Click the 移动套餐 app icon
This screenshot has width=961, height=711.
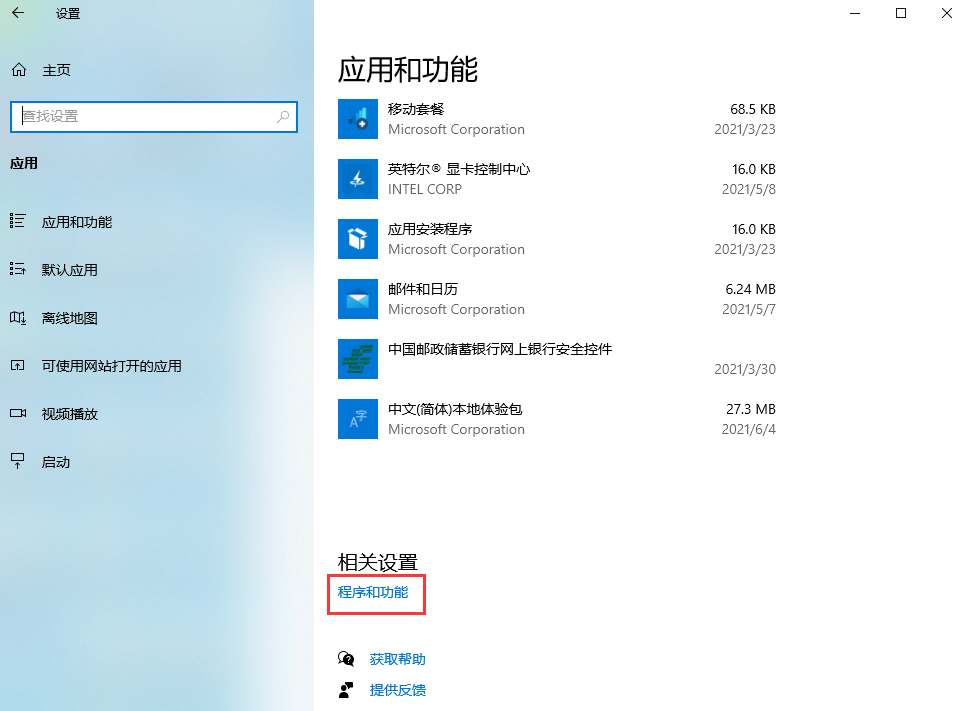click(358, 120)
